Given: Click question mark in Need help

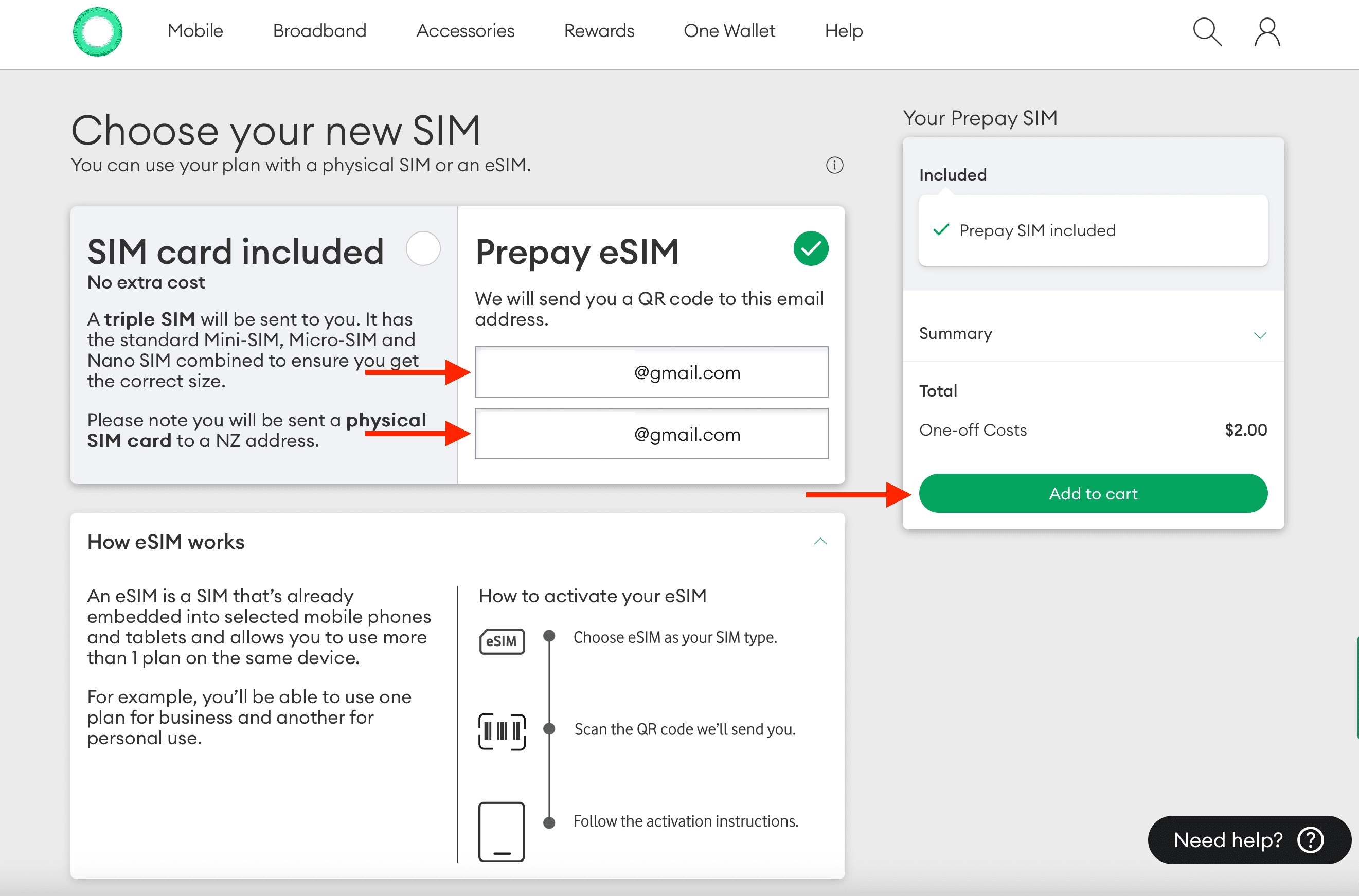Looking at the screenshot, I should (x=1311, y=840).
